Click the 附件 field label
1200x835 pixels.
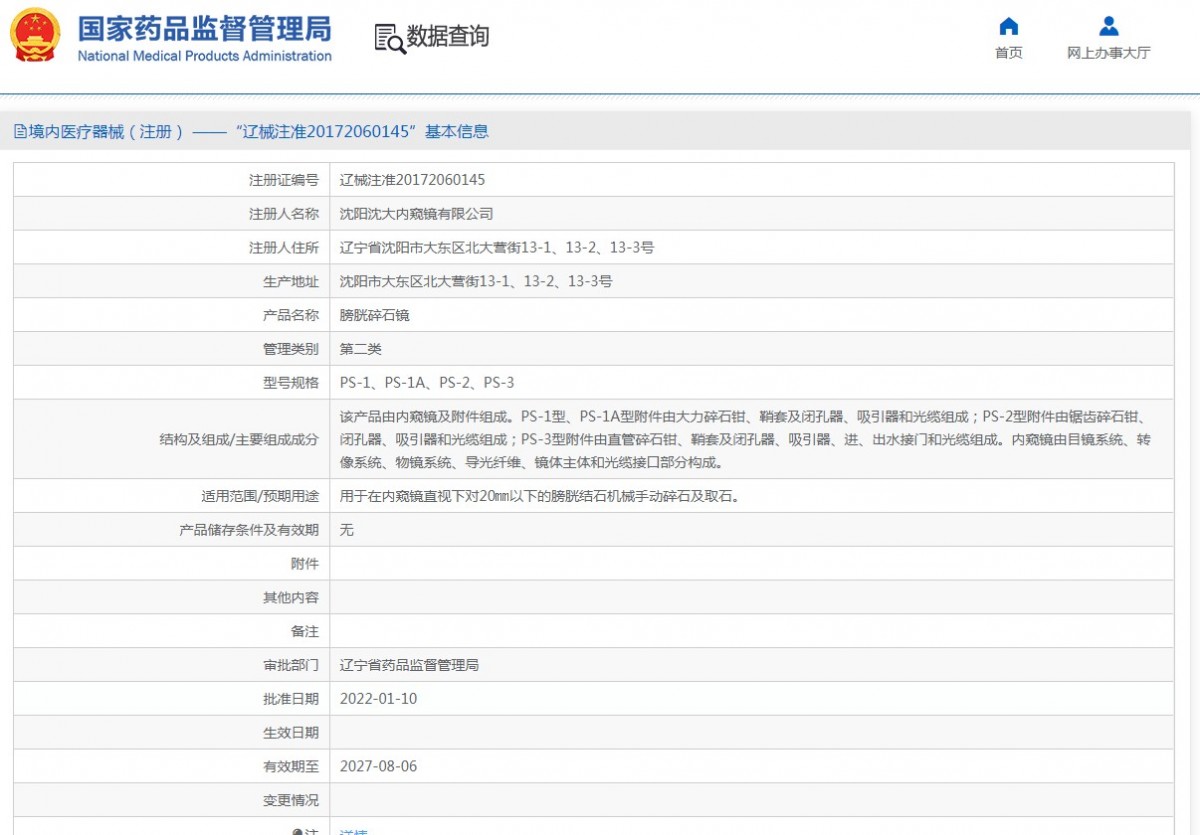[x=305, y=564]
